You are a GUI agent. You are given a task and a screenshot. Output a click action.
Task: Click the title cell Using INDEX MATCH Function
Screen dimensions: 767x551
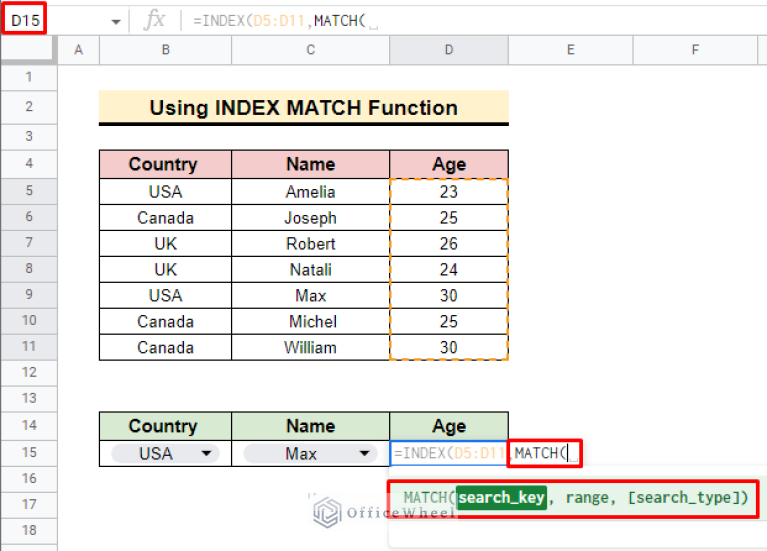point(304,107)
